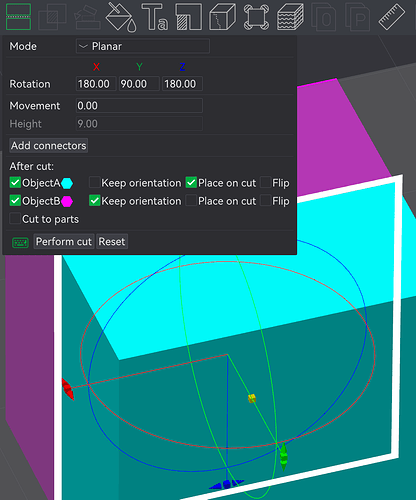Select the Color Painting bucket tool
Viewport: 416px width, 500px height.
[121, 17]
